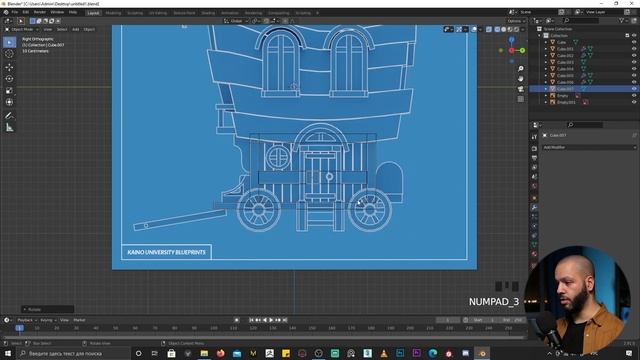Open the Render properties tab icon
This screenshot has height=360, width=640.
pos(534,149)
